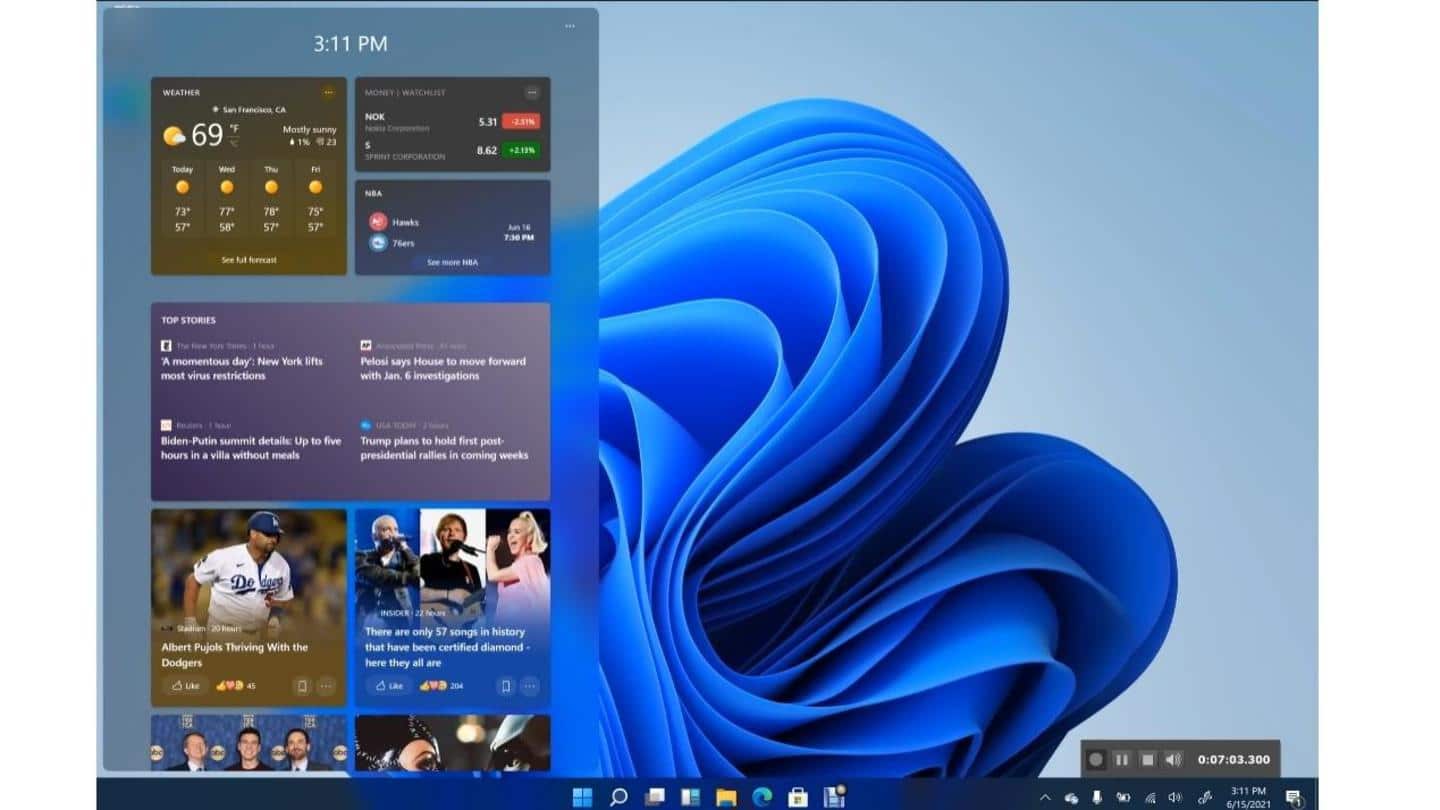Open the Microsoft Store from the taskbar
Screen dimensions: 1440x810
point(797,797)
